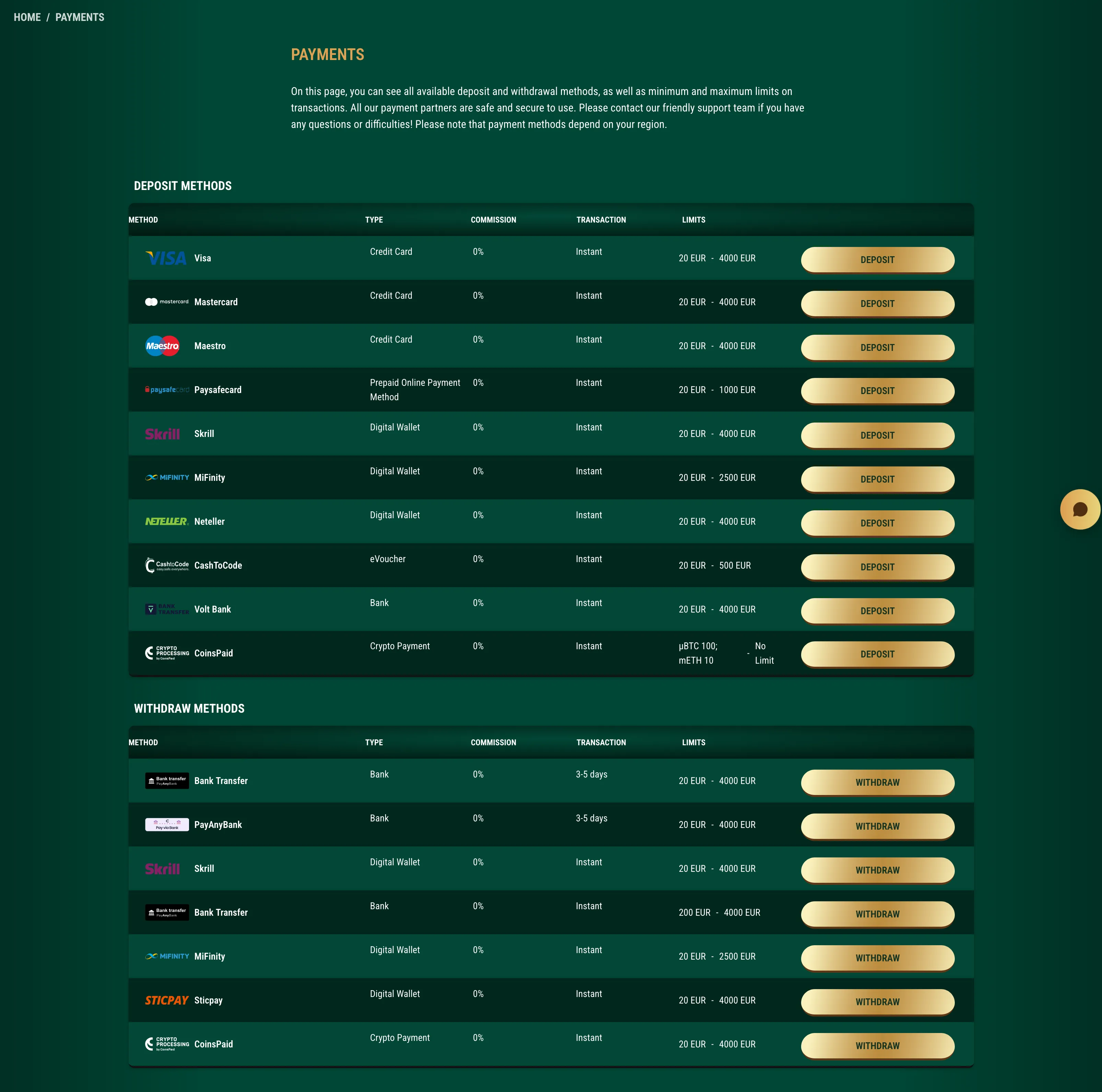Screen dimensions: 1102x1092
Task: Click the CashToCode logo
Action: [x=166, y=565]
